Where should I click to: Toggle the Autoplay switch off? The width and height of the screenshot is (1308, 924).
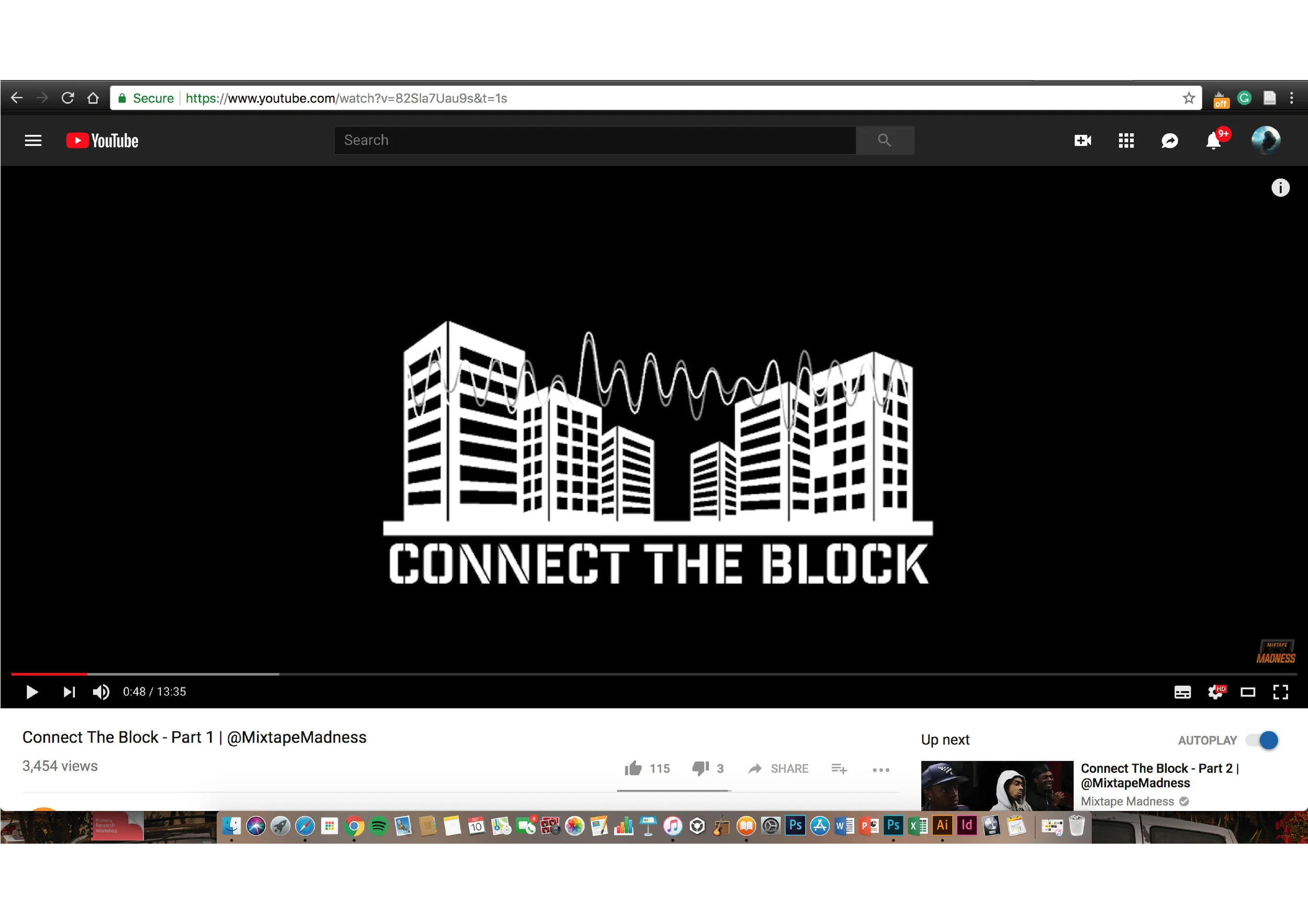tap(1262, 740)
